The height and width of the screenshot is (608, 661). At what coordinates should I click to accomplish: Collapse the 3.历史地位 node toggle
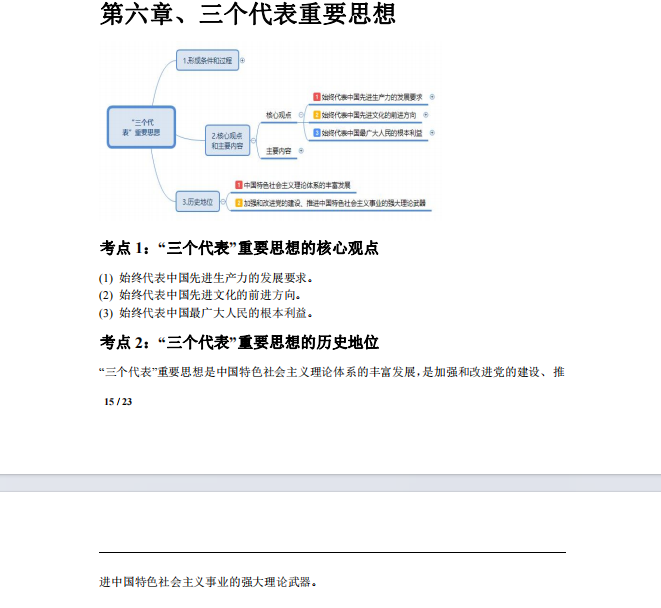tap(223, 202)
